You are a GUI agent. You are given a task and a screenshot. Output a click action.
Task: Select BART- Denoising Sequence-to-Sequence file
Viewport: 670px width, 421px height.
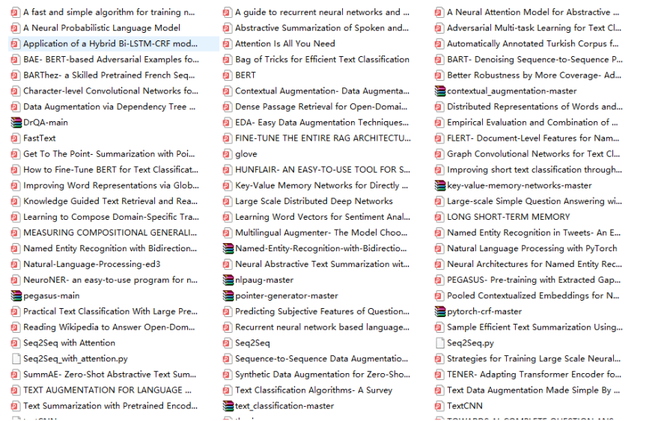(535, 59)
